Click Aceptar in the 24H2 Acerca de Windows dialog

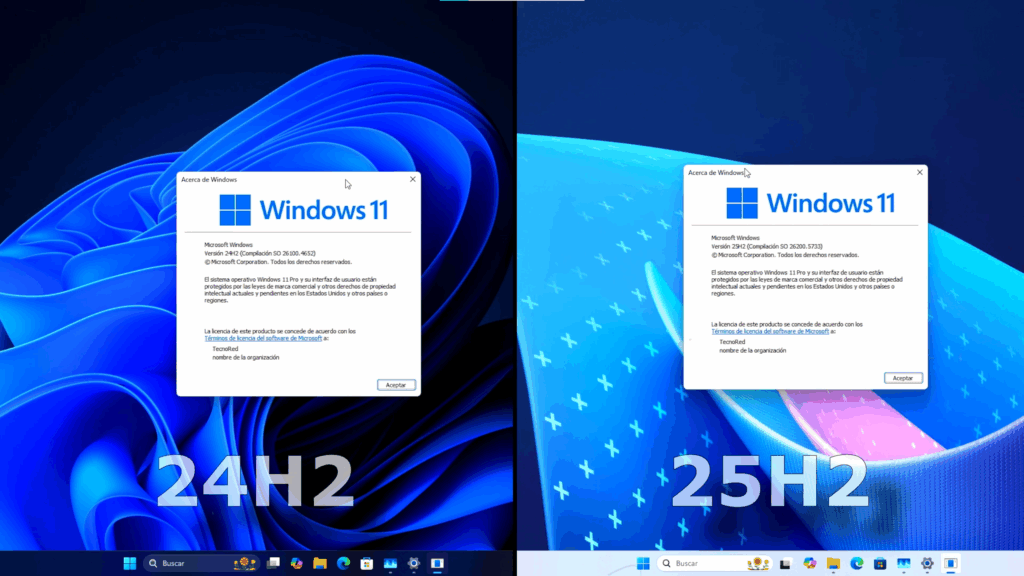pyautogui.click(x=396, y=385)
